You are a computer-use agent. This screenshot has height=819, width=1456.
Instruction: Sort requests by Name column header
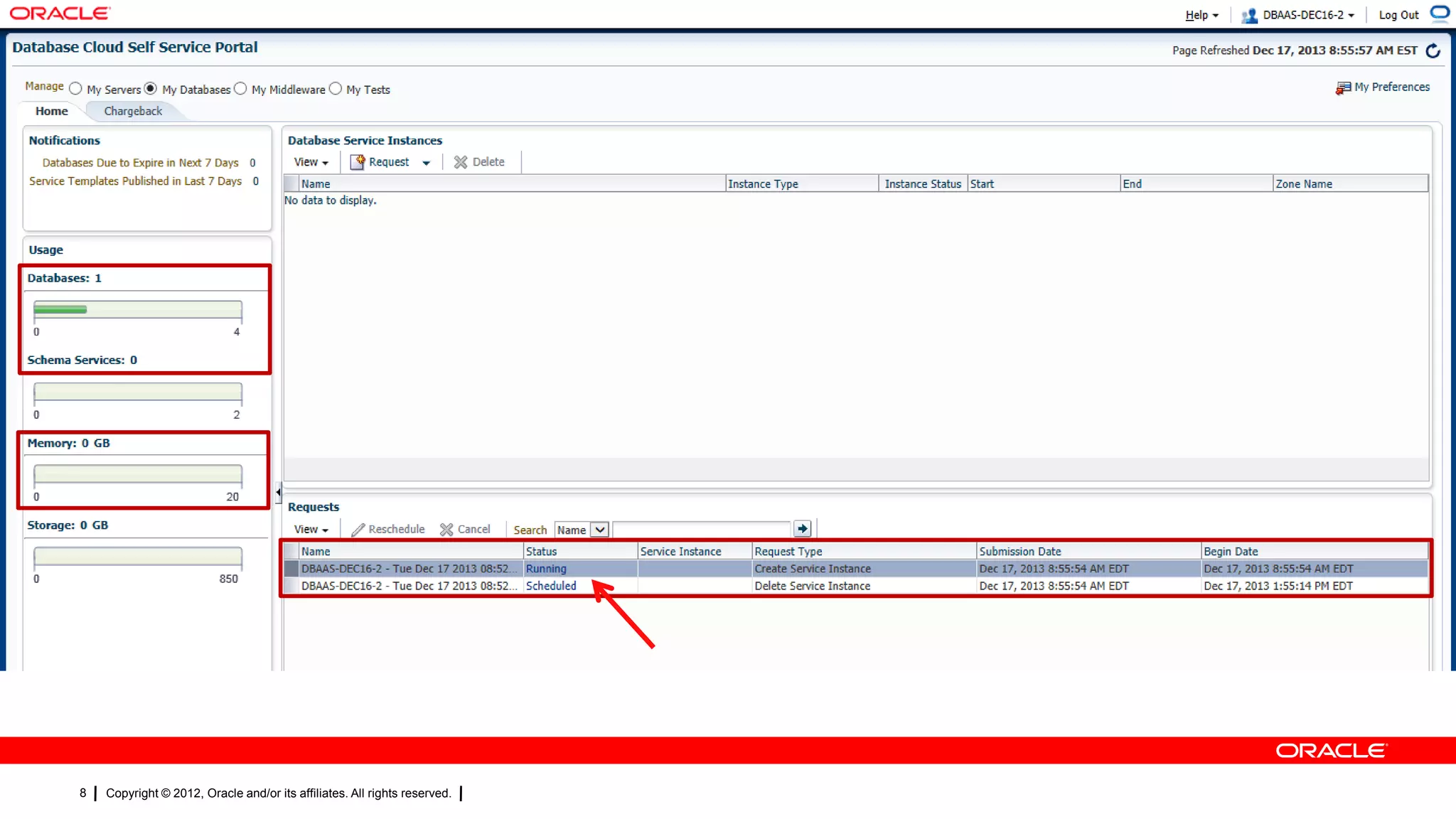point(411,552)
